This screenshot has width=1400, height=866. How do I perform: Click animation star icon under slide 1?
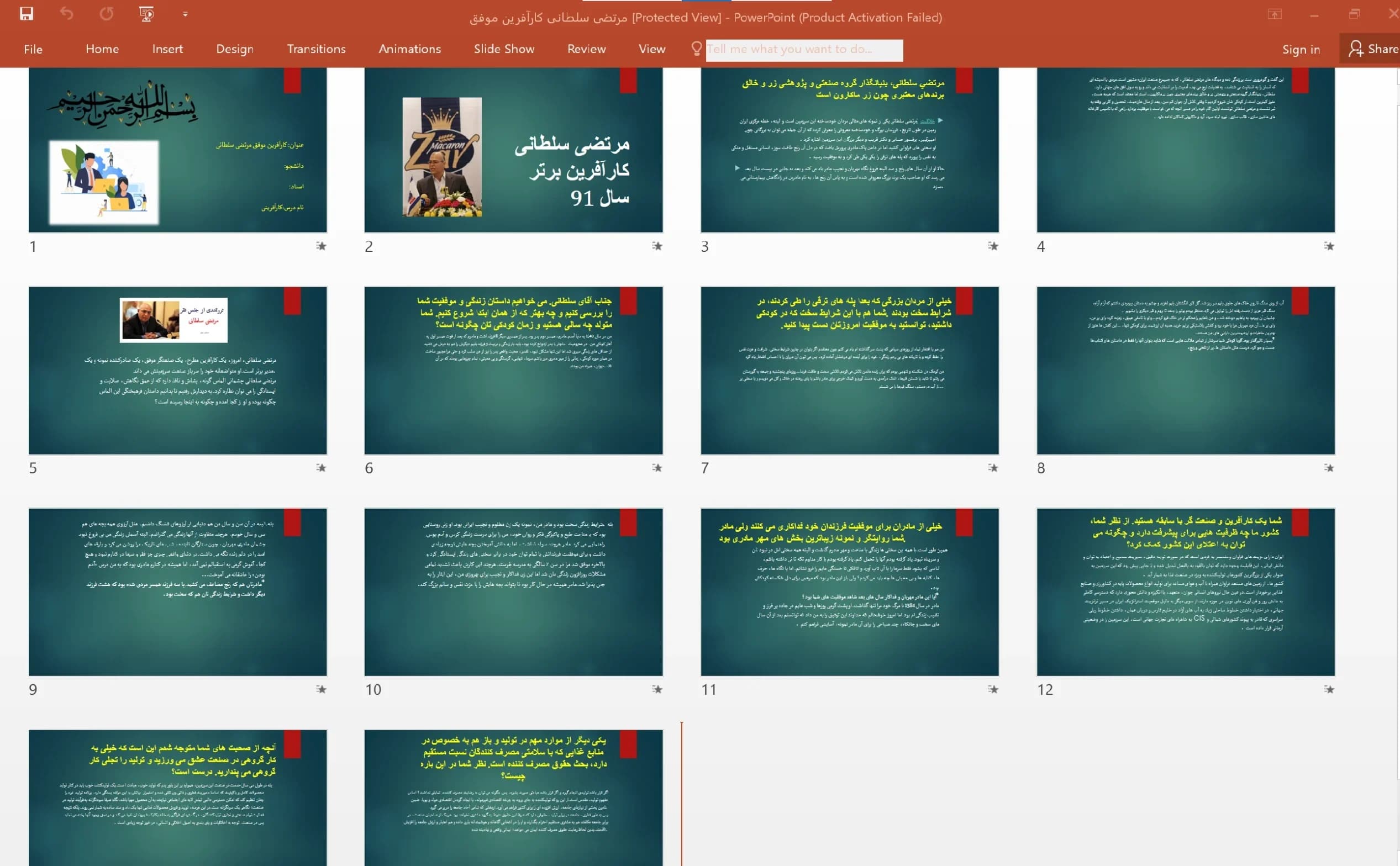(x=322, y=246)
